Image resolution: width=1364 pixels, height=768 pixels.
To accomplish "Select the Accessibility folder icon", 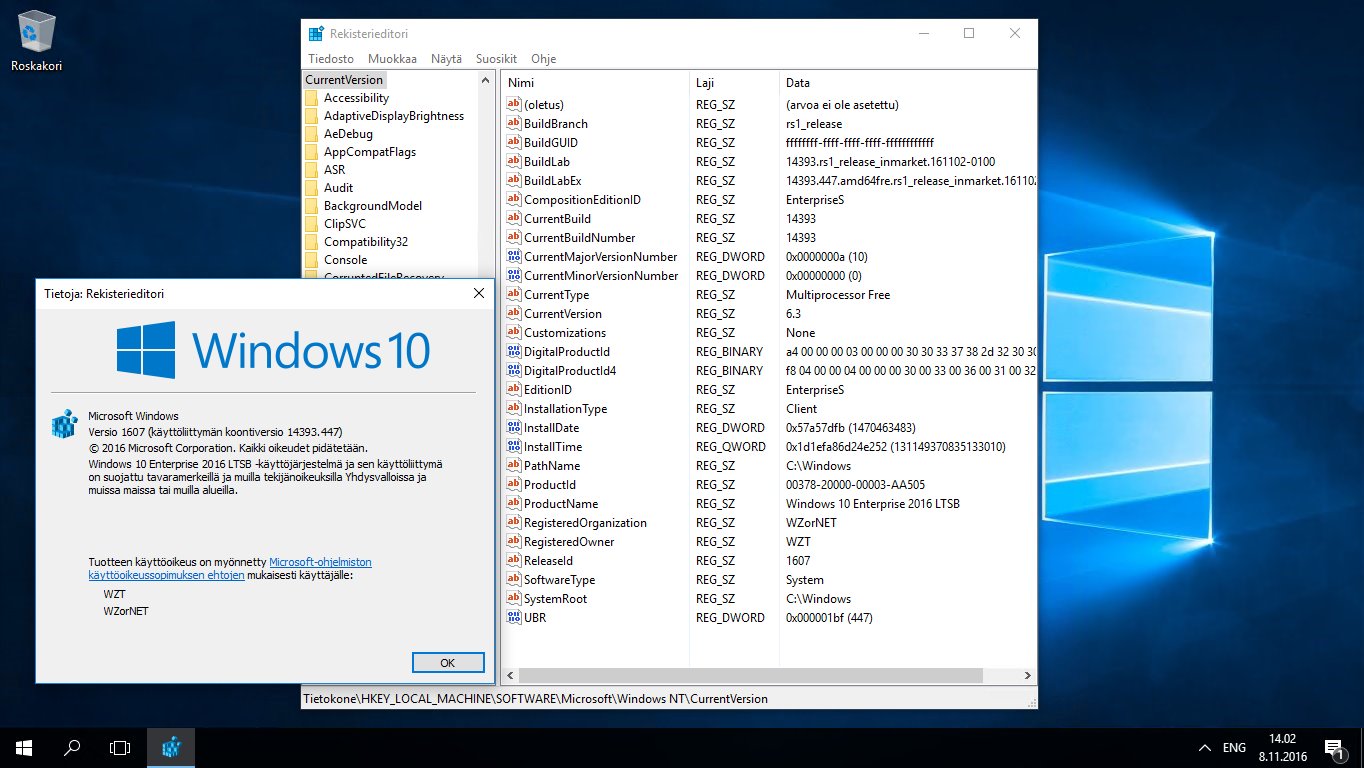I will click(x=311, y=98).
